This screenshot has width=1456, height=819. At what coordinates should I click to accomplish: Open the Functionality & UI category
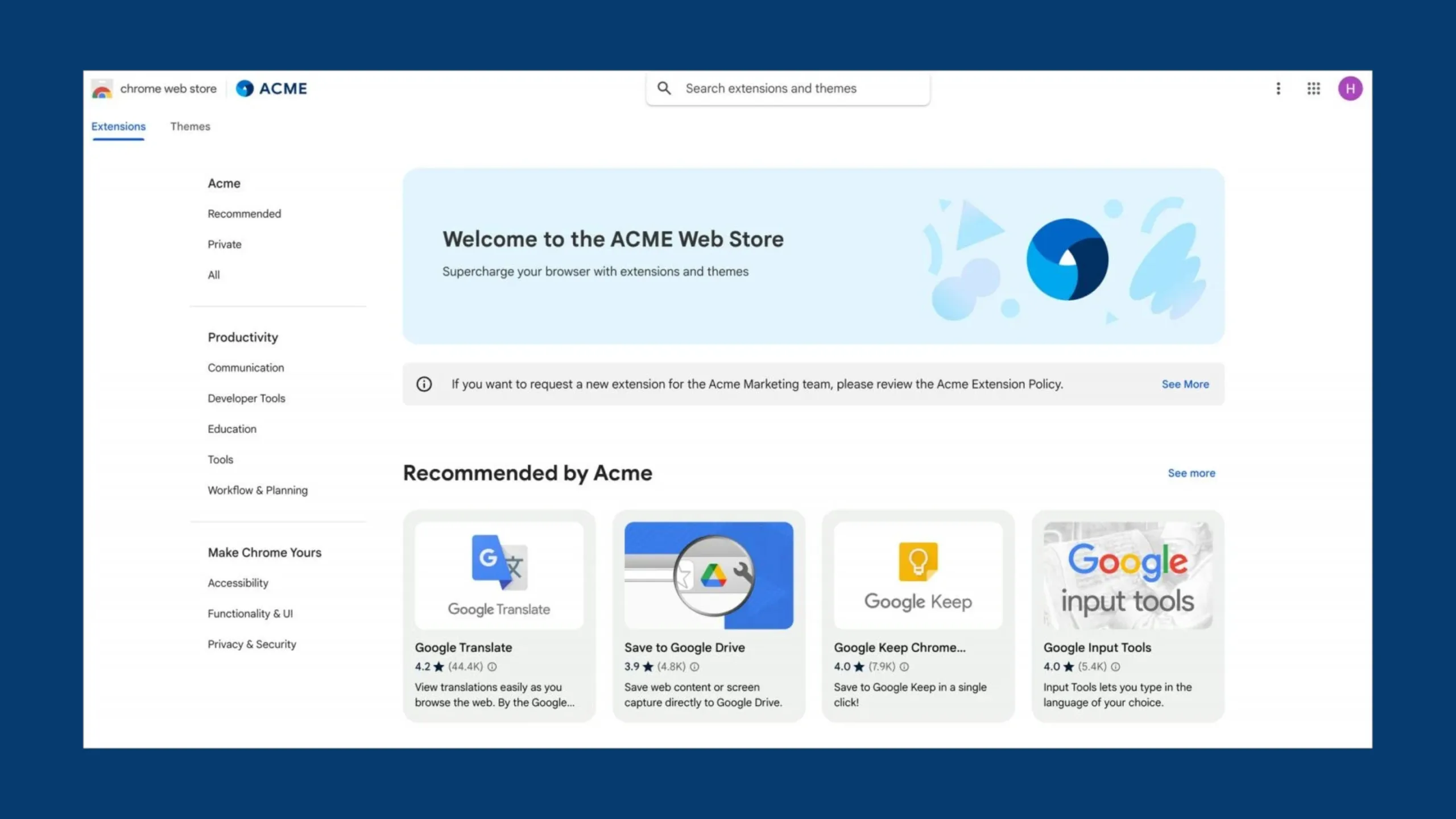pos(250,614)
